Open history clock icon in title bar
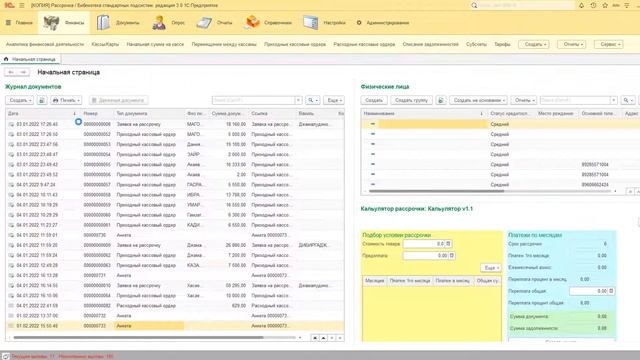 click(x=593, y=5)
